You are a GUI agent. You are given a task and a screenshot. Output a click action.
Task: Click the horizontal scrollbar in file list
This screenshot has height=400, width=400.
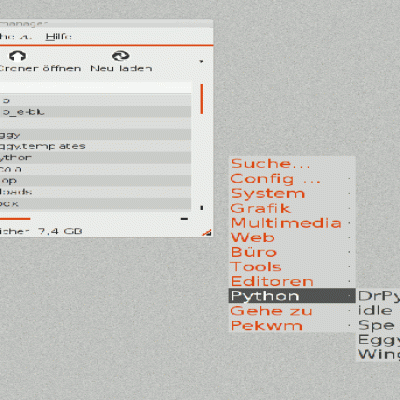tap(15, 219)
